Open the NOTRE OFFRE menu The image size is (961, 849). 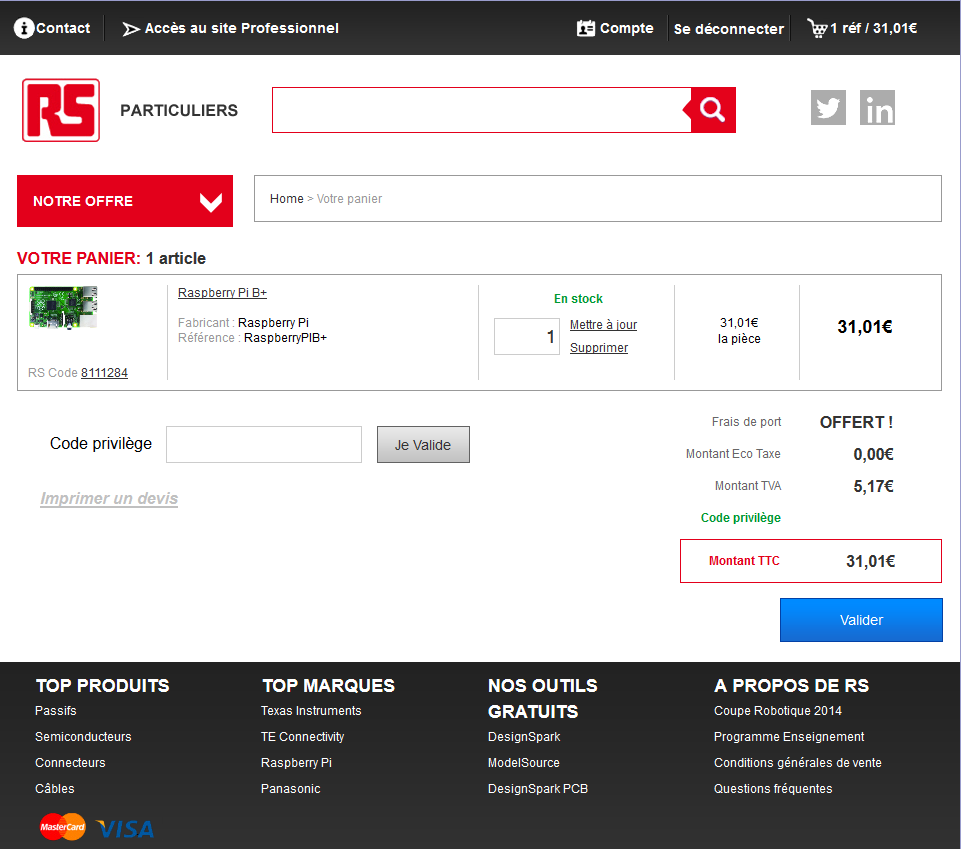point(125,201)
